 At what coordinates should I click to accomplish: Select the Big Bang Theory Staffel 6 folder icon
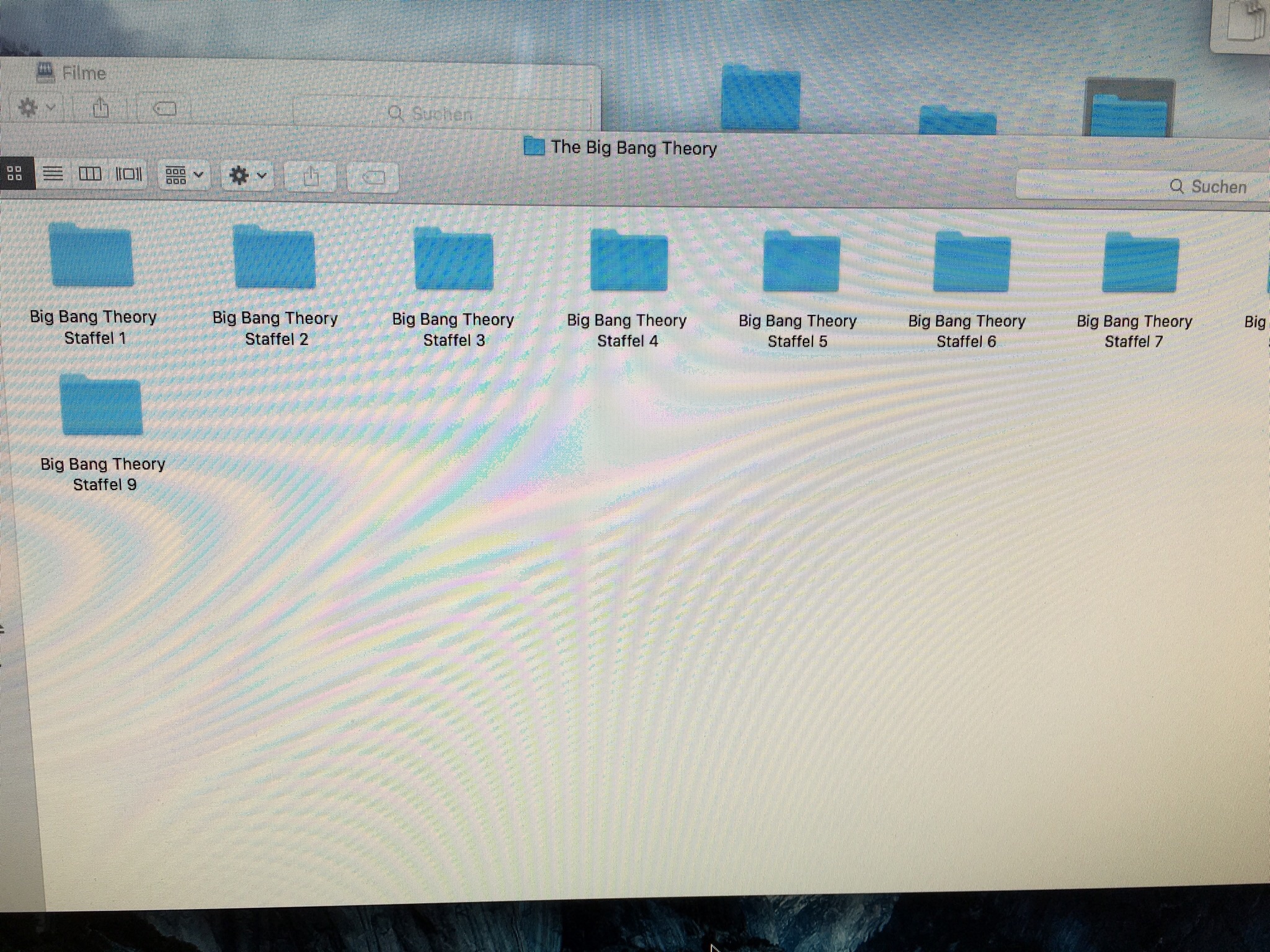click(972, 262)
